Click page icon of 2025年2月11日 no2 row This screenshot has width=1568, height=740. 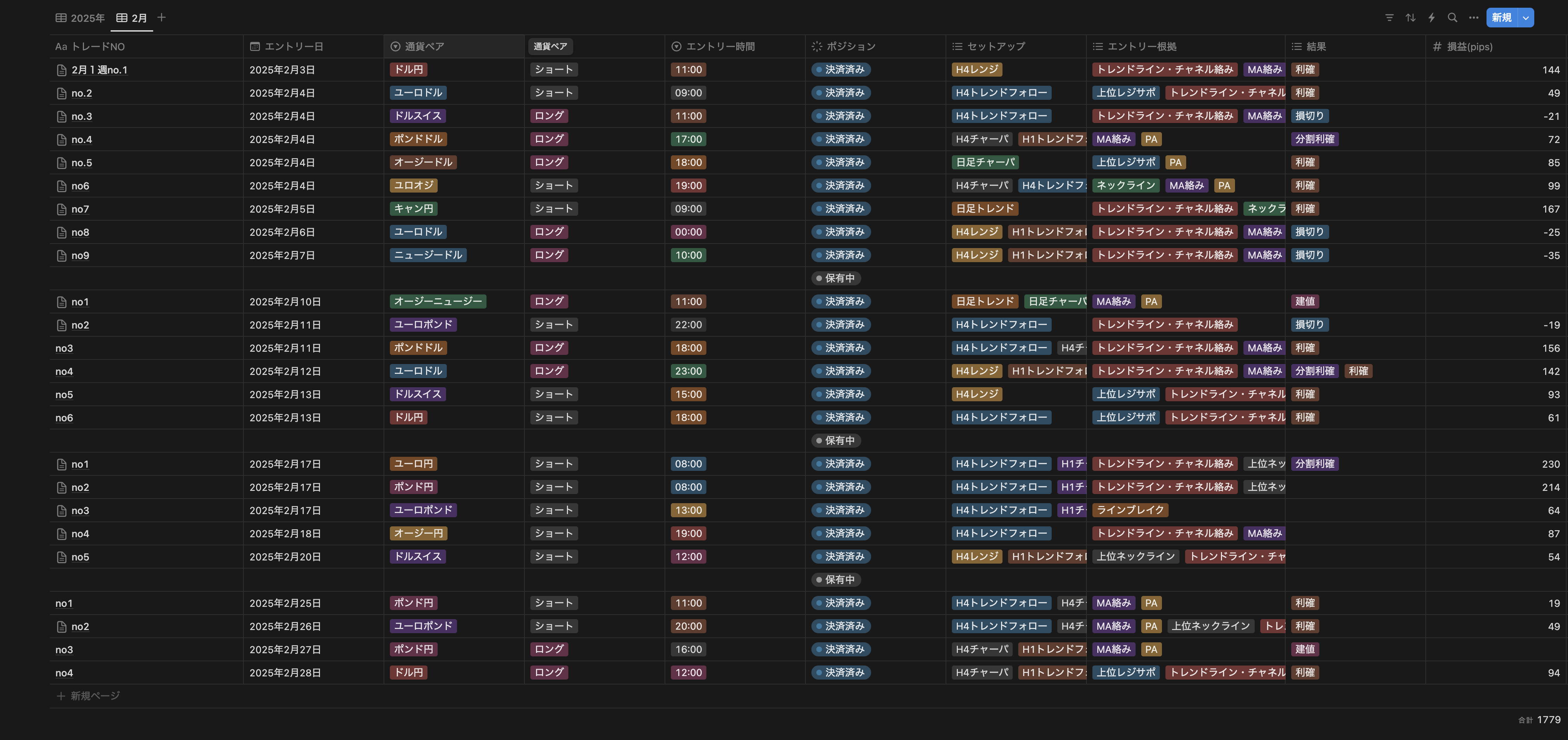(61, 325)
